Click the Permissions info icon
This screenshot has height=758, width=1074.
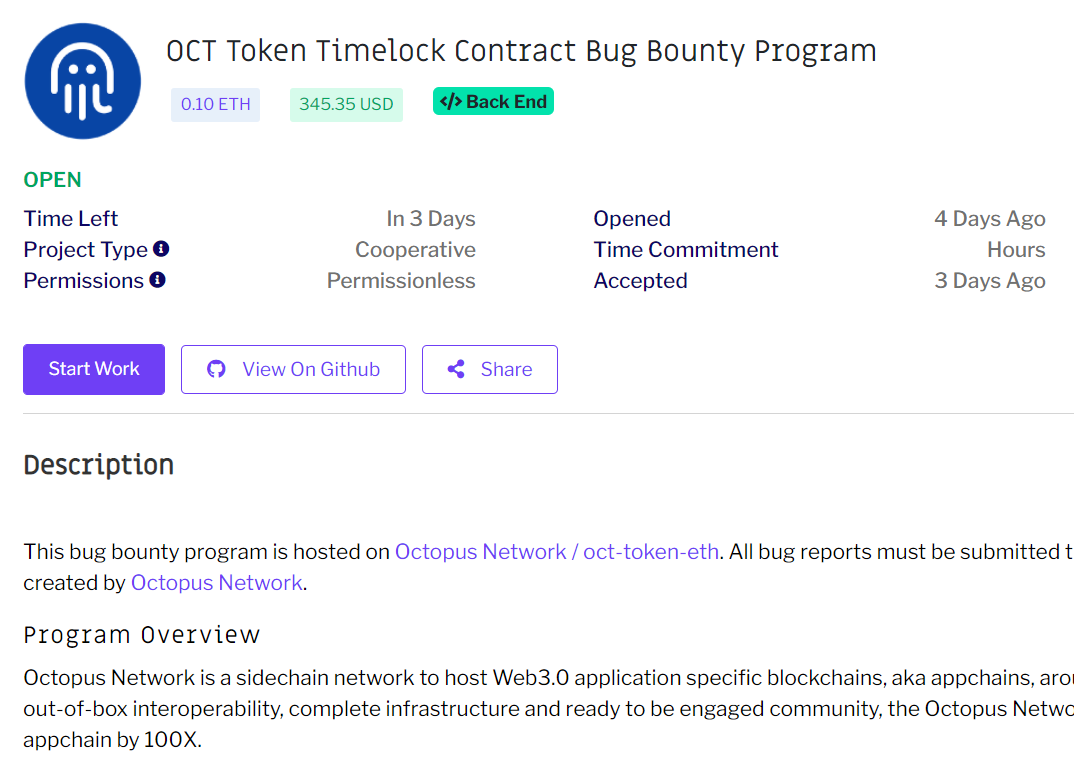[157, 280]
